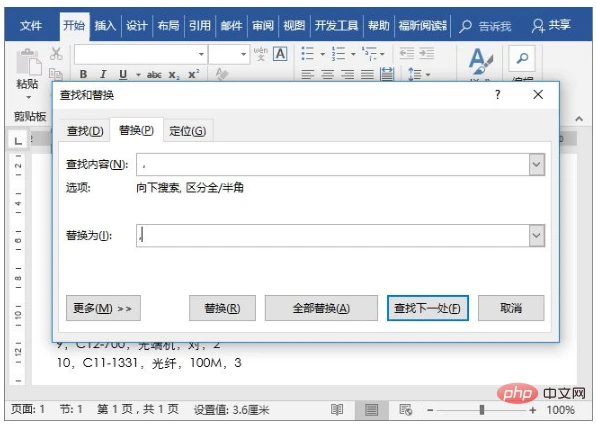Open the Find magnifier icon in ribbon
The height and width of the screenshot is (426, 596).
(x=522, y=58)
